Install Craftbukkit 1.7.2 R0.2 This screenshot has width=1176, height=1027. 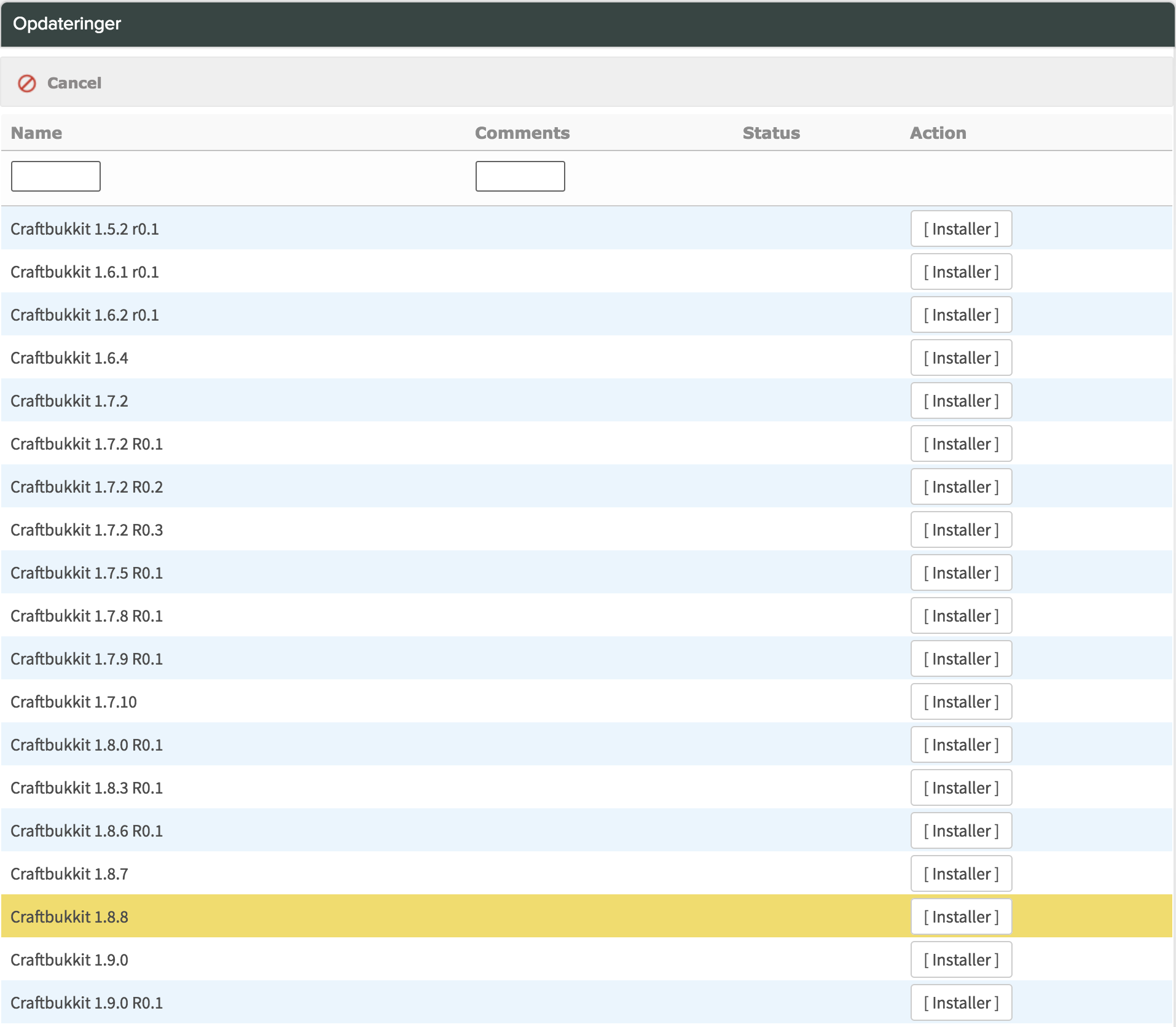pos(962,486)
